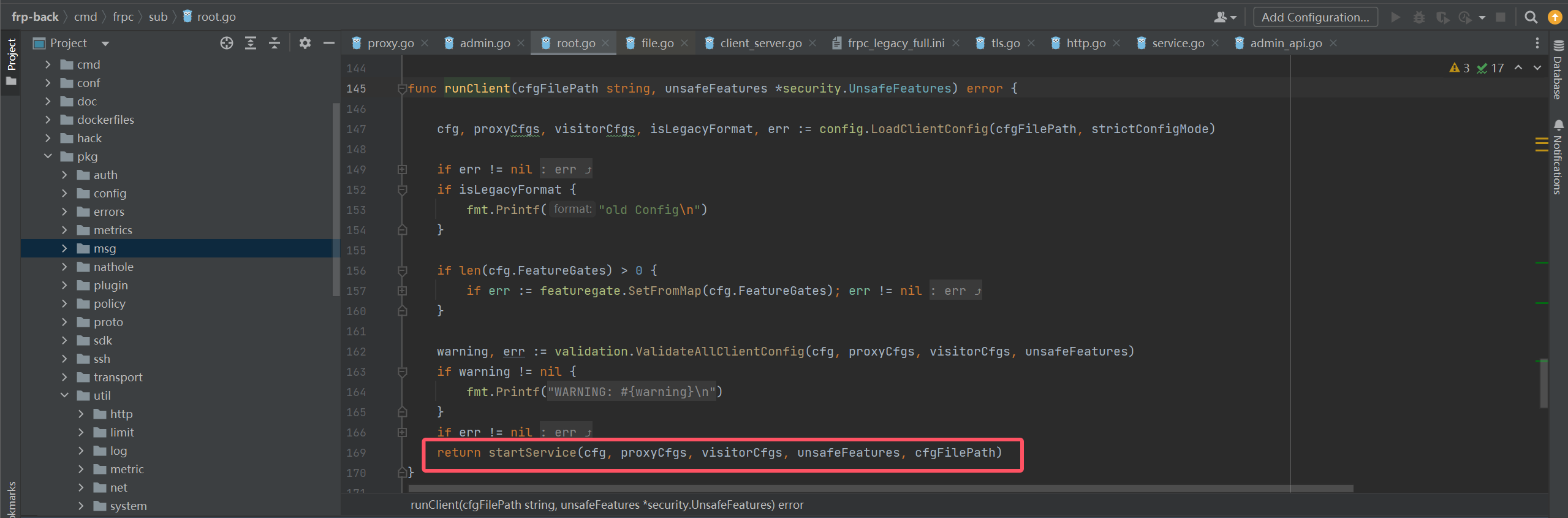Screen dimensions: 1568x518
Task: Click the sub breadcrumb
Action: pos(158,17)
